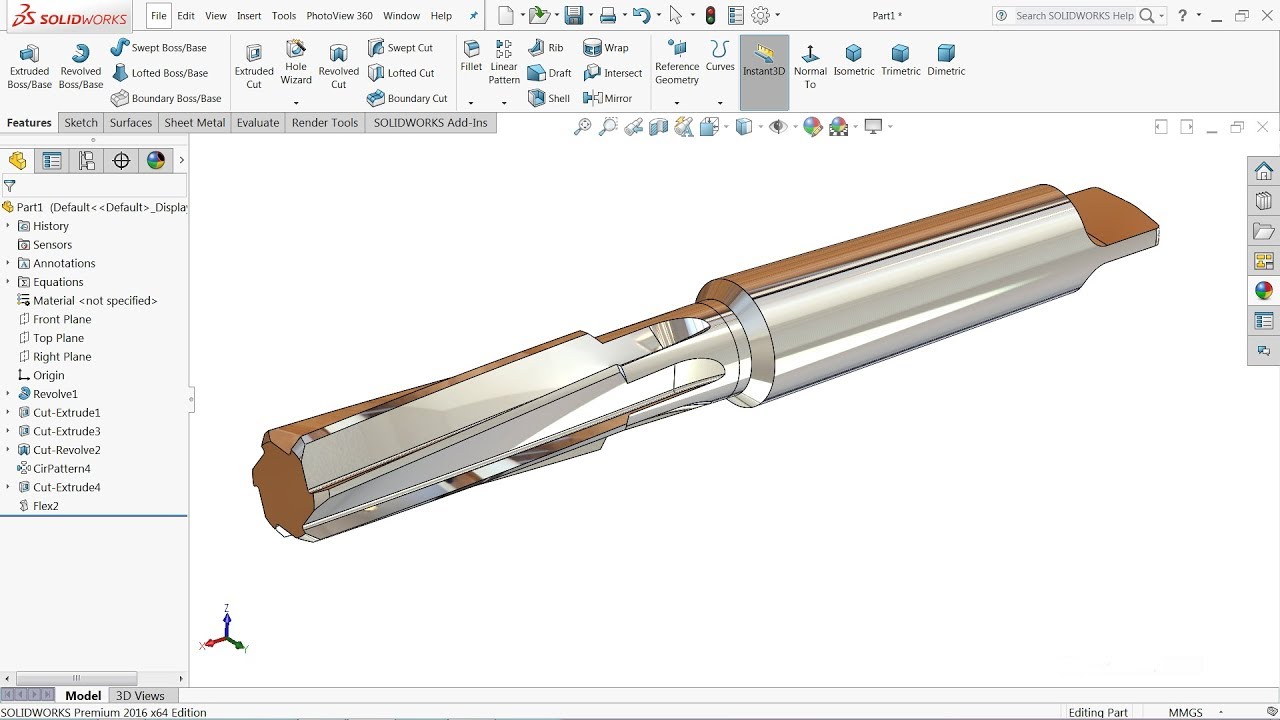The width and height of the screenshot is (1280, 720).
Task: Expand the History folder
Action: 8,226
